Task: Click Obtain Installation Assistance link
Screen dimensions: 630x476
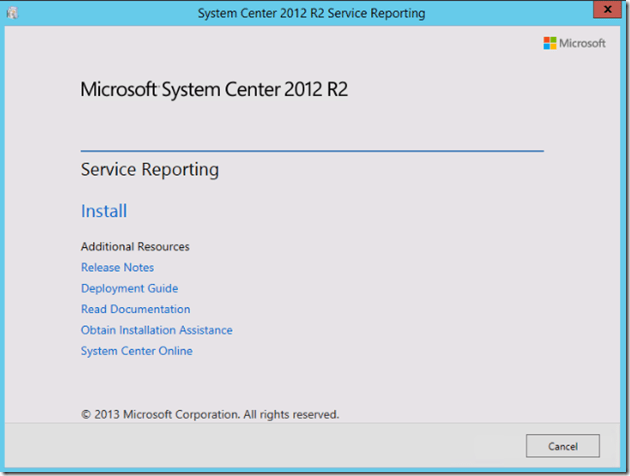Action: 156,330
